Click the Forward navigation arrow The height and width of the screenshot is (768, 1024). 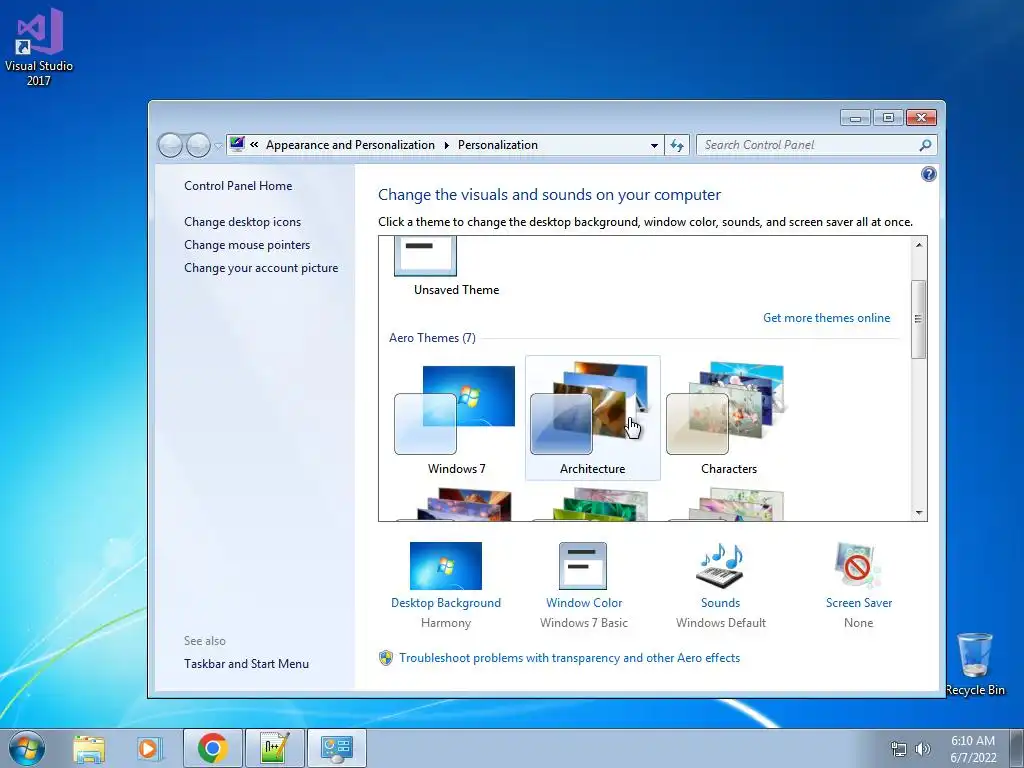coord(198,145)
